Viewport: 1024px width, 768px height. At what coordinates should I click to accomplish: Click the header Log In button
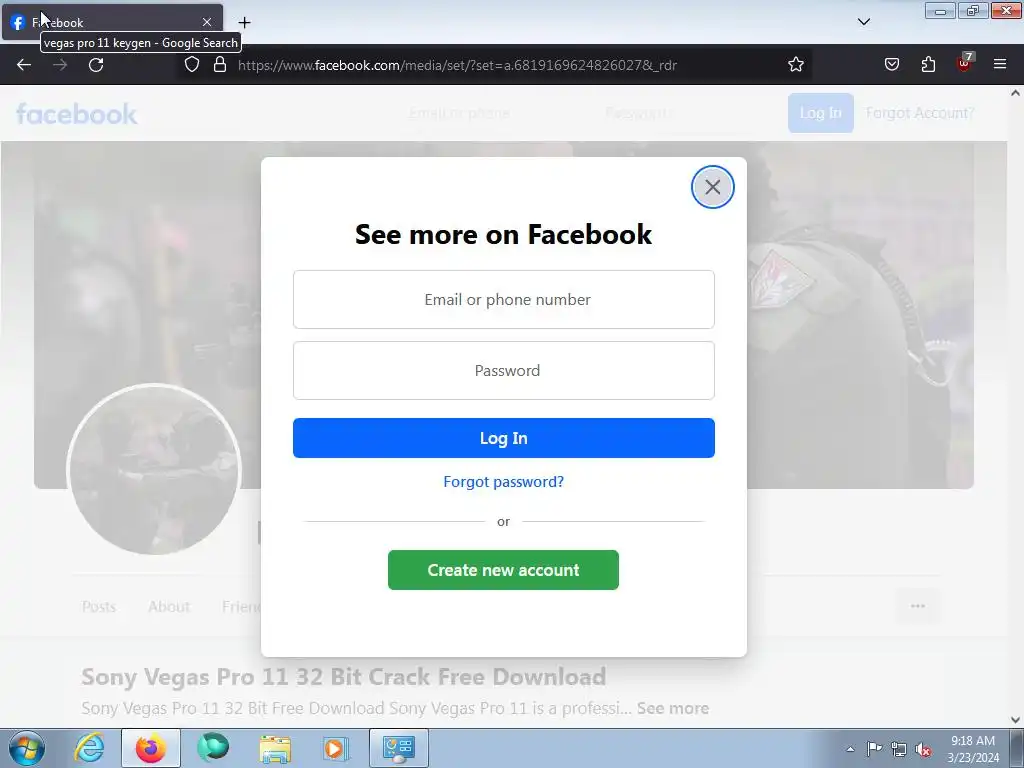pos(820,113)
